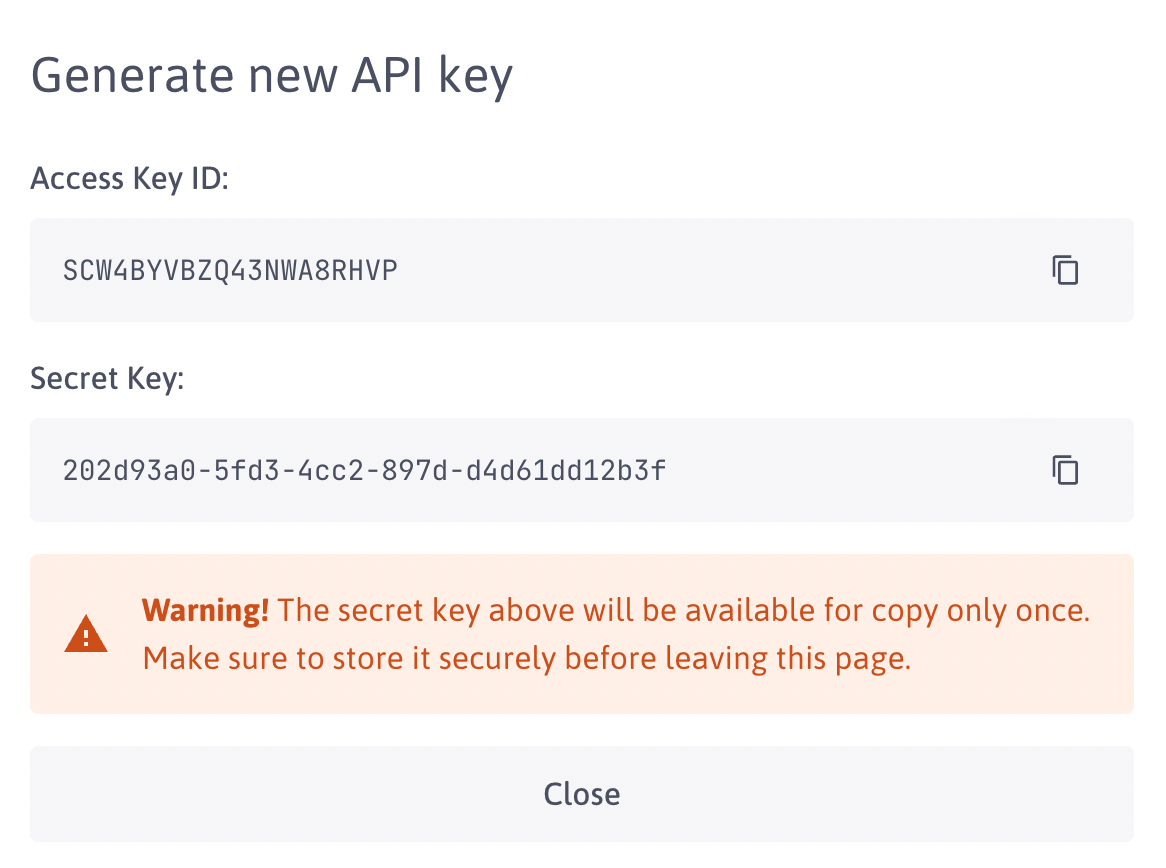Click the orange warning triangle icon
This screenshot has height=868, width=1166.
click(x=87, y=635)
